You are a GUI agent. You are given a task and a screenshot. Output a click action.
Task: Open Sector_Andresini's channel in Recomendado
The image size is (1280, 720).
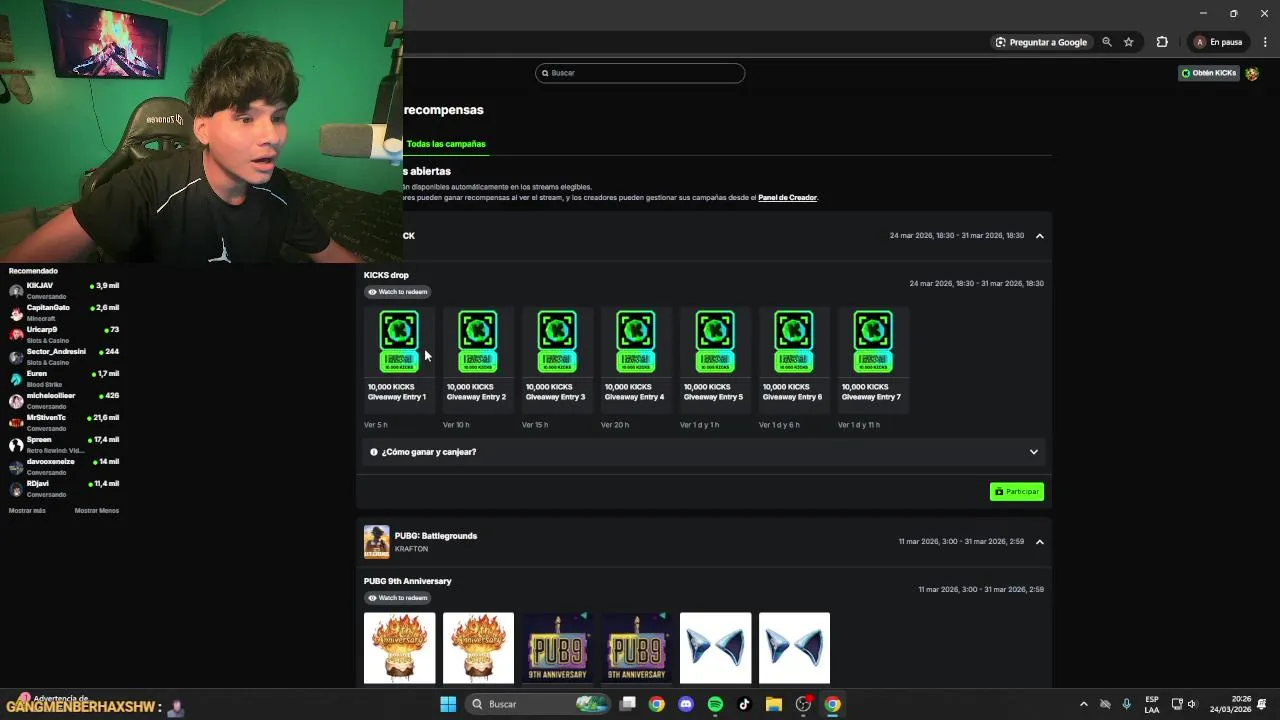[x=64, y=357]
